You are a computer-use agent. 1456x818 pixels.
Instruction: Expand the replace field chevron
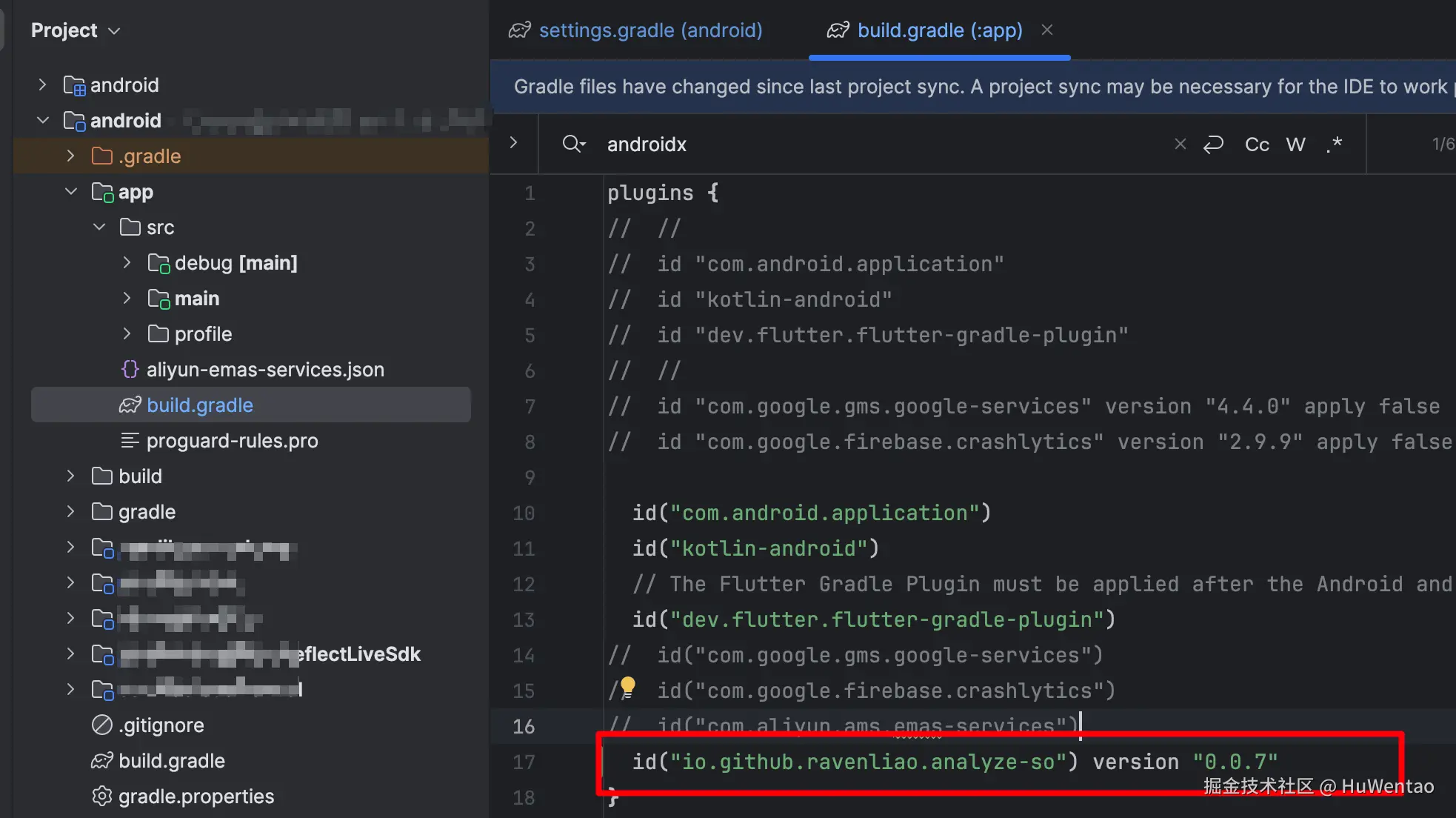pyautogui.click(x=513, y=142)
